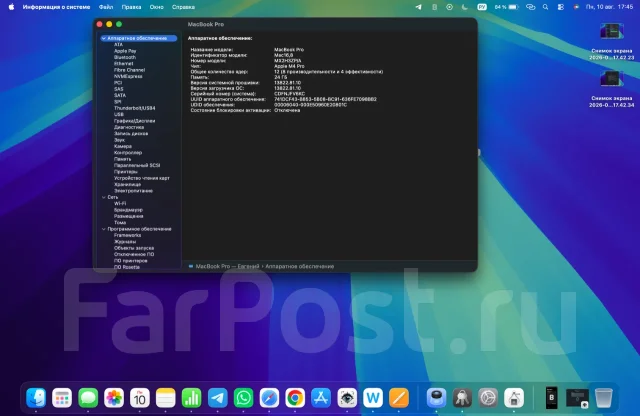640x416 pixels.
Task: Open Focus moon icon in menu bar
Action: [465, 7]
